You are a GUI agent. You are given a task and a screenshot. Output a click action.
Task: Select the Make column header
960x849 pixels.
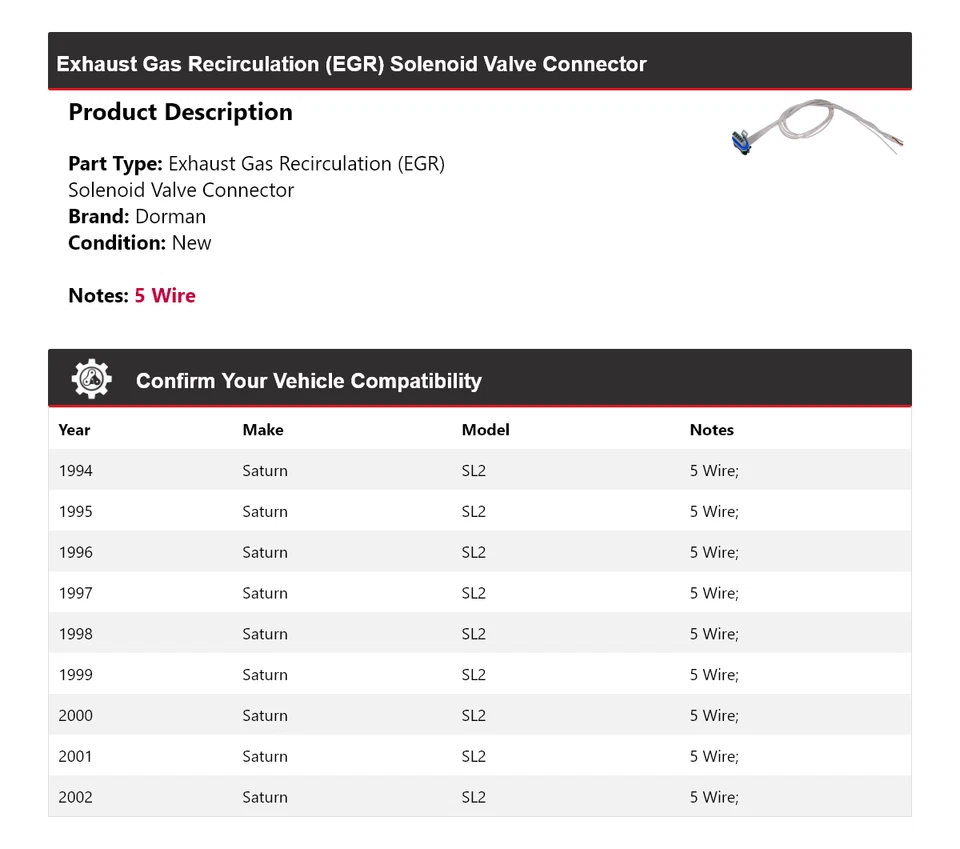click(263, 430)
